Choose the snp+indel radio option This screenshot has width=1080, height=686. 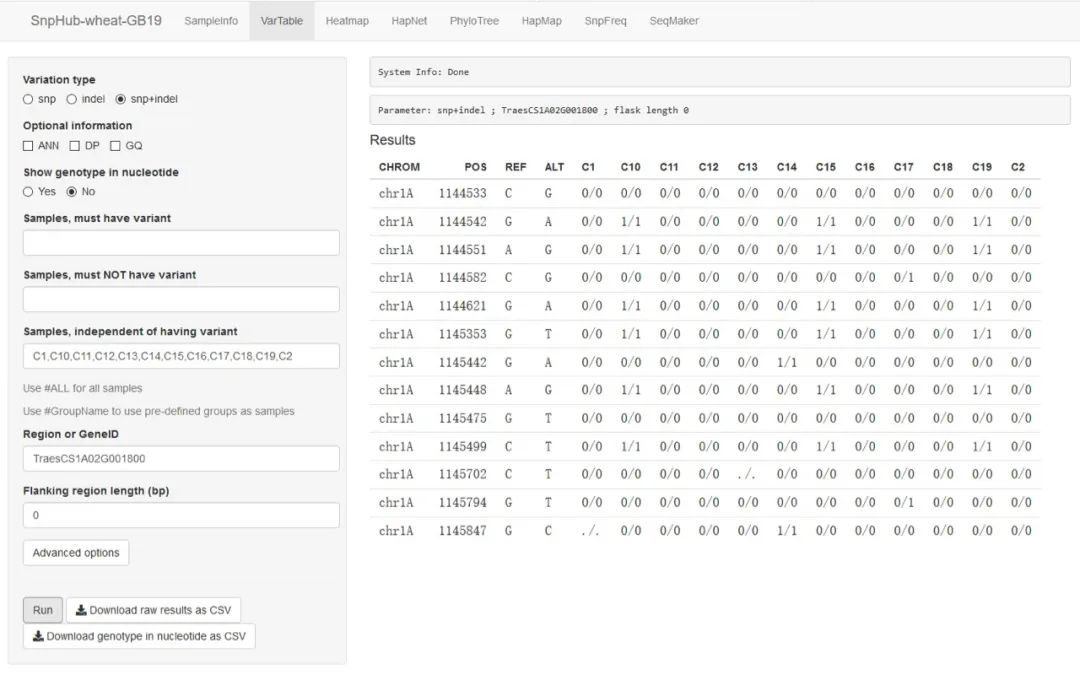pos(121,99)
